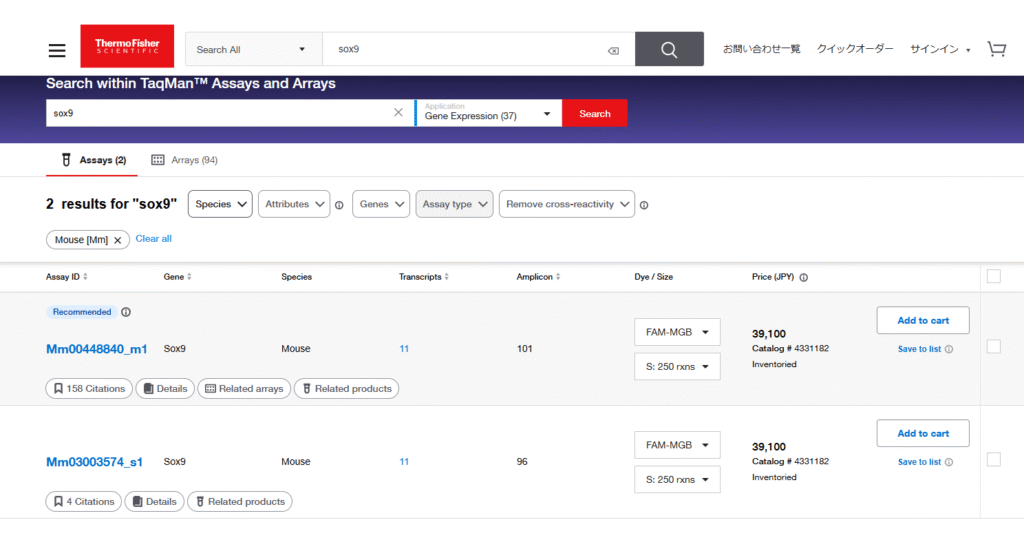Screen dimensions: 1024x540
Task: Add Mm00448840_m1 assay to cart
Action: click(922, 320)
